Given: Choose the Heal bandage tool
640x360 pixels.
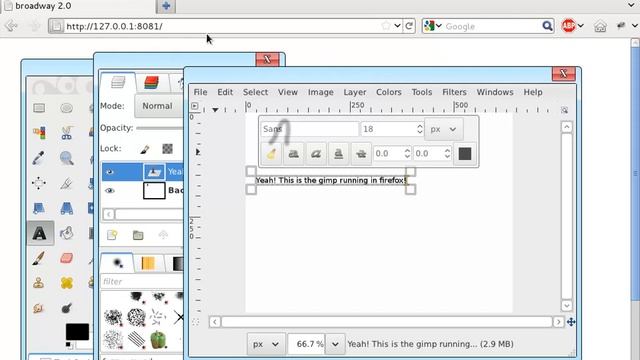Looking at the screenshot, I should (67, 283).
